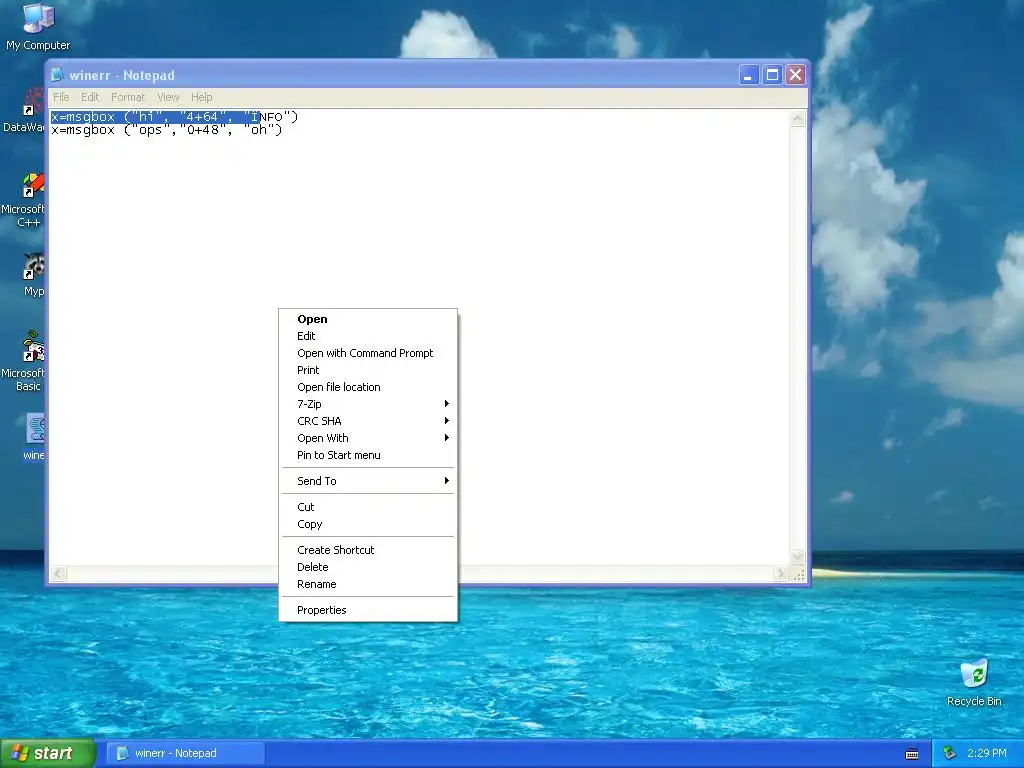
Task: Click the horizontal scrollbar right arrow in Notepad
Action: pyautogui.click(x=780, y=573)
